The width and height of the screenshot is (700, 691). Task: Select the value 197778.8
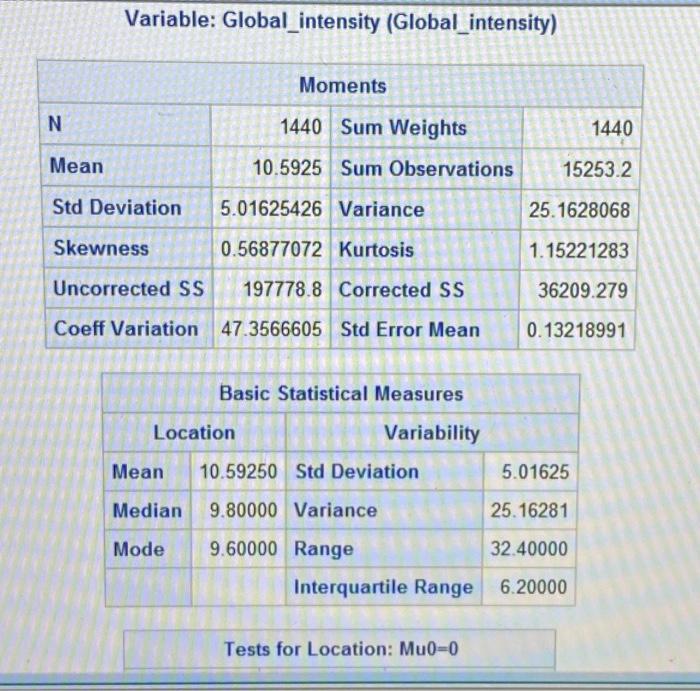(x=282, y=289)
